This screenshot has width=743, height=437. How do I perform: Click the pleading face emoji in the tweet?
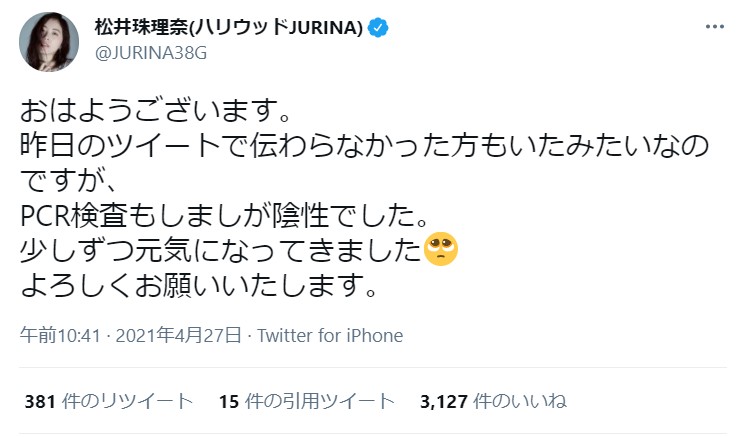coord(441,250)
